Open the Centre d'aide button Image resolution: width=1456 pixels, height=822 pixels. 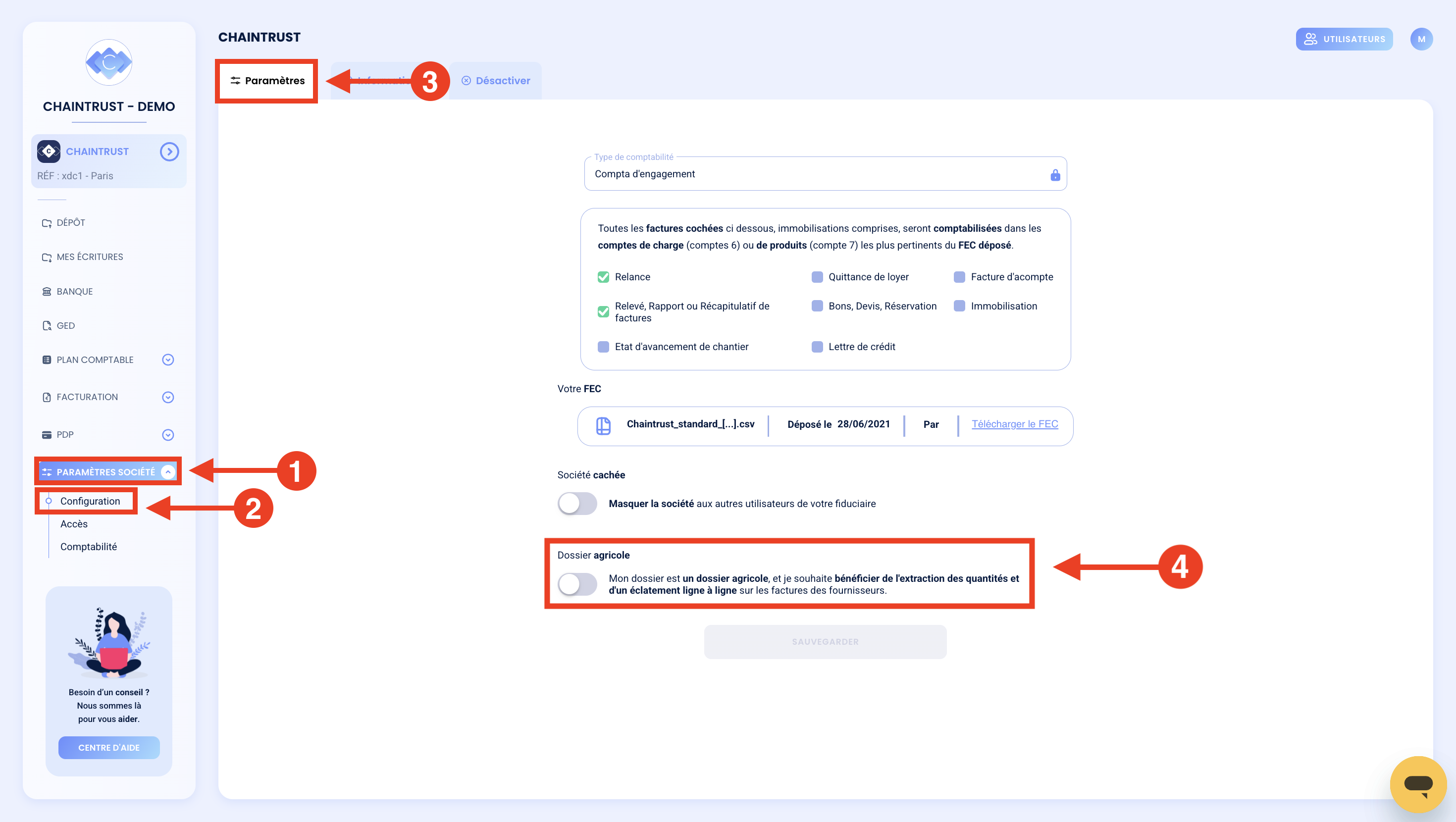pos(109,747)
